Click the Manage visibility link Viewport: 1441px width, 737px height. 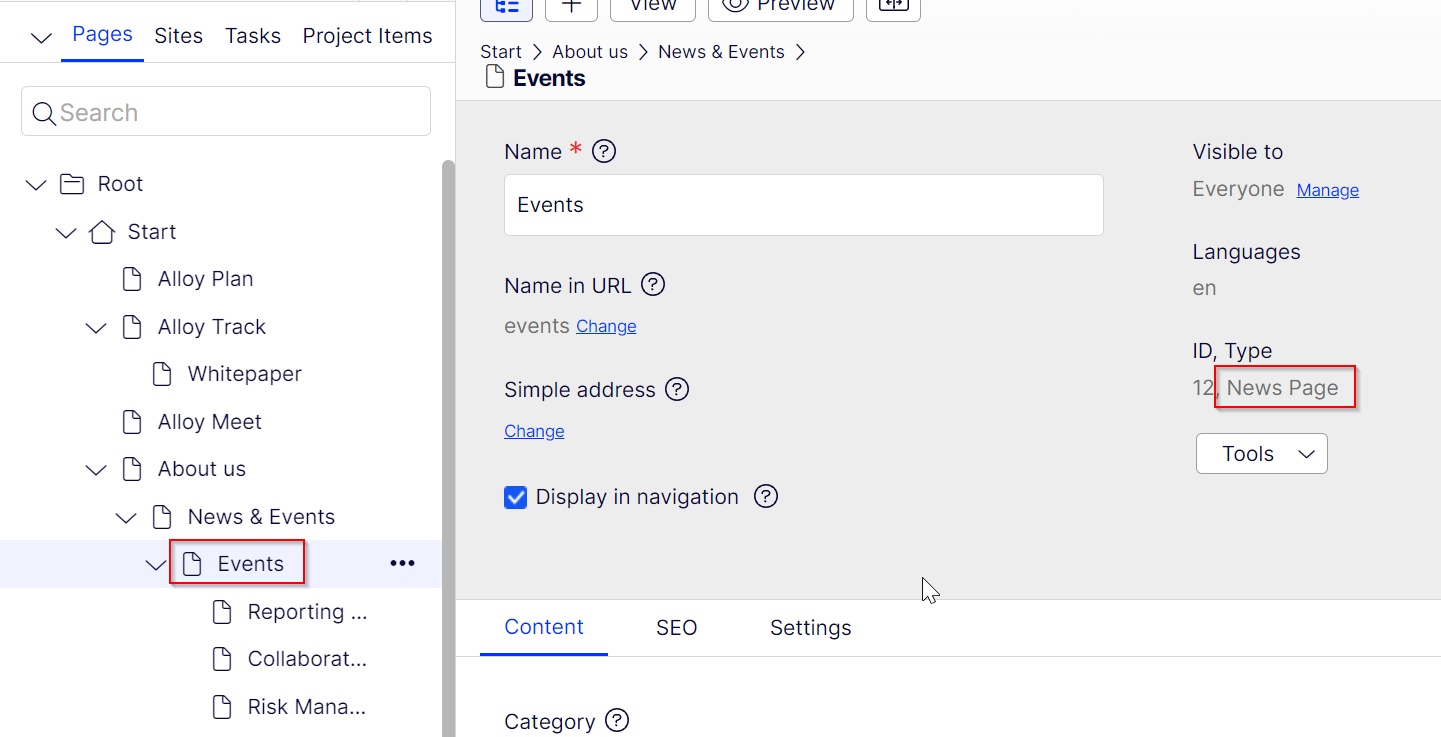point(1327,190)
